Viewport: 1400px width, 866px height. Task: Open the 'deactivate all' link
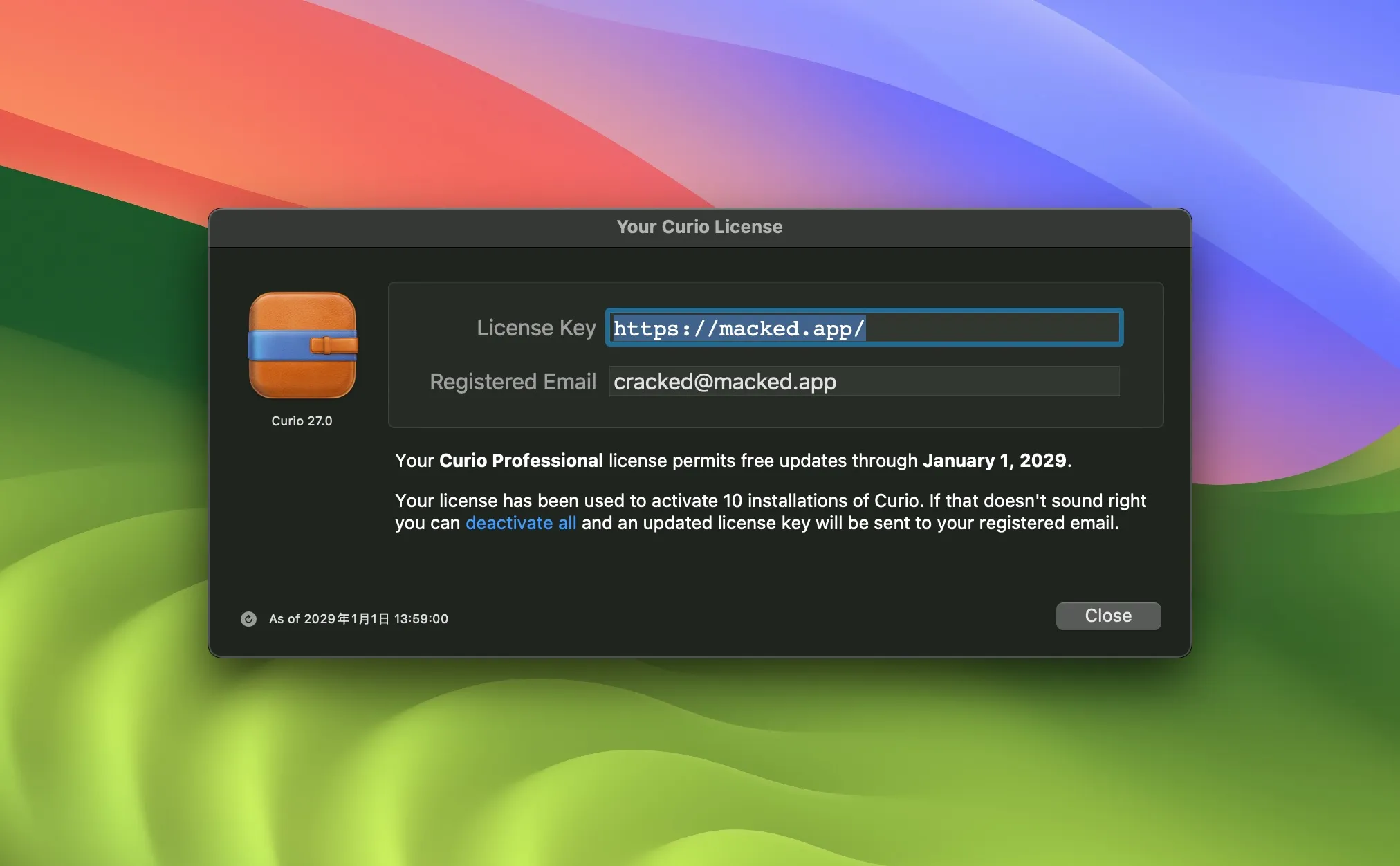(x=520, y=523)
